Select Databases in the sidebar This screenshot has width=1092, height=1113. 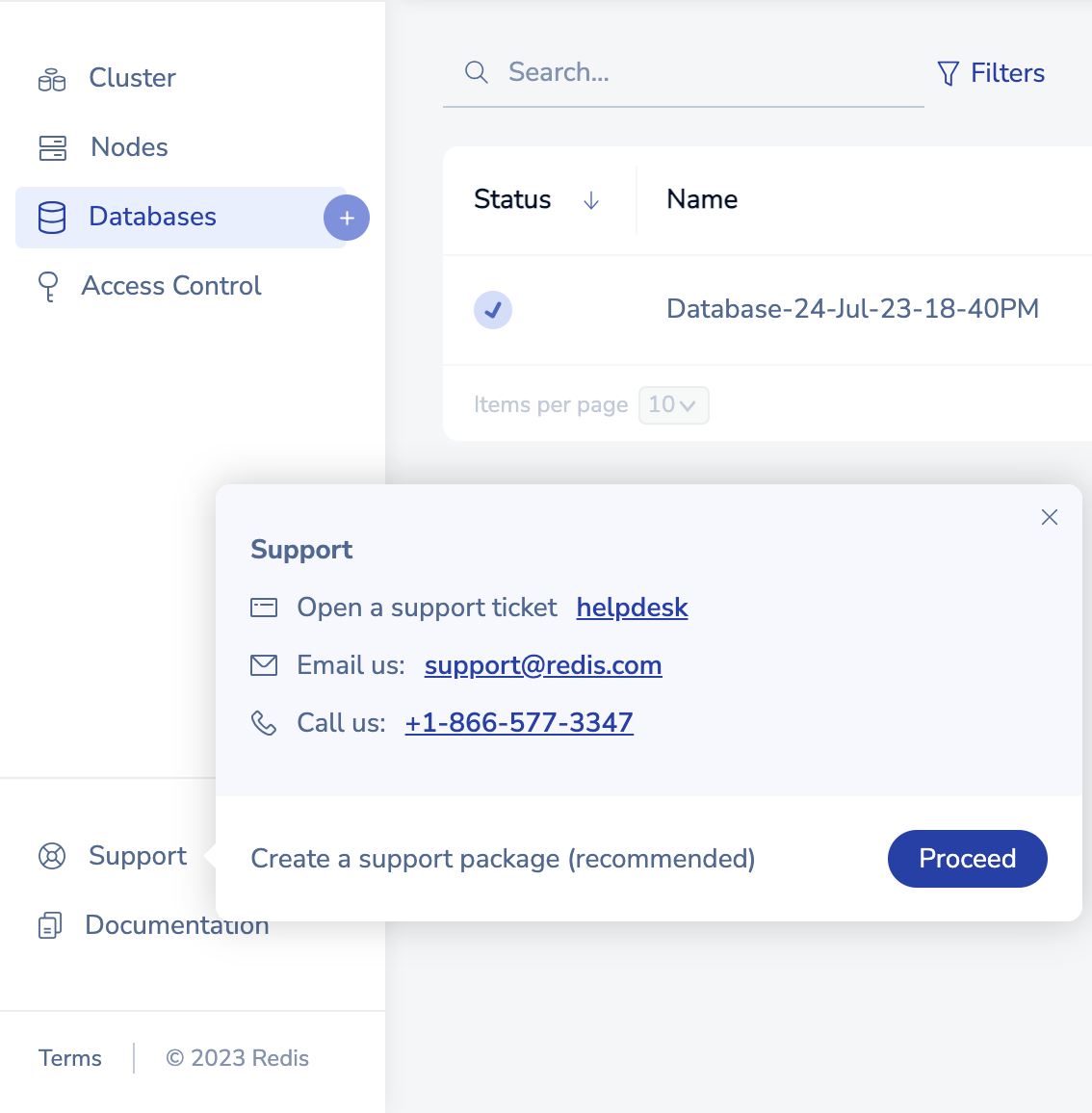coord(152,217)
